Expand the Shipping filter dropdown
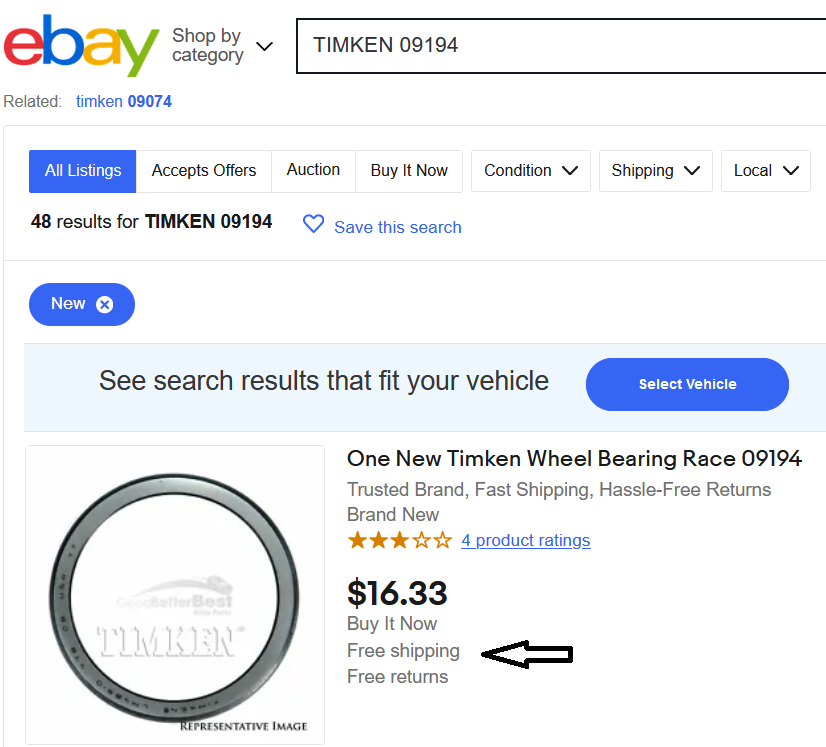 pyautogui.click(x=655, y=171)
